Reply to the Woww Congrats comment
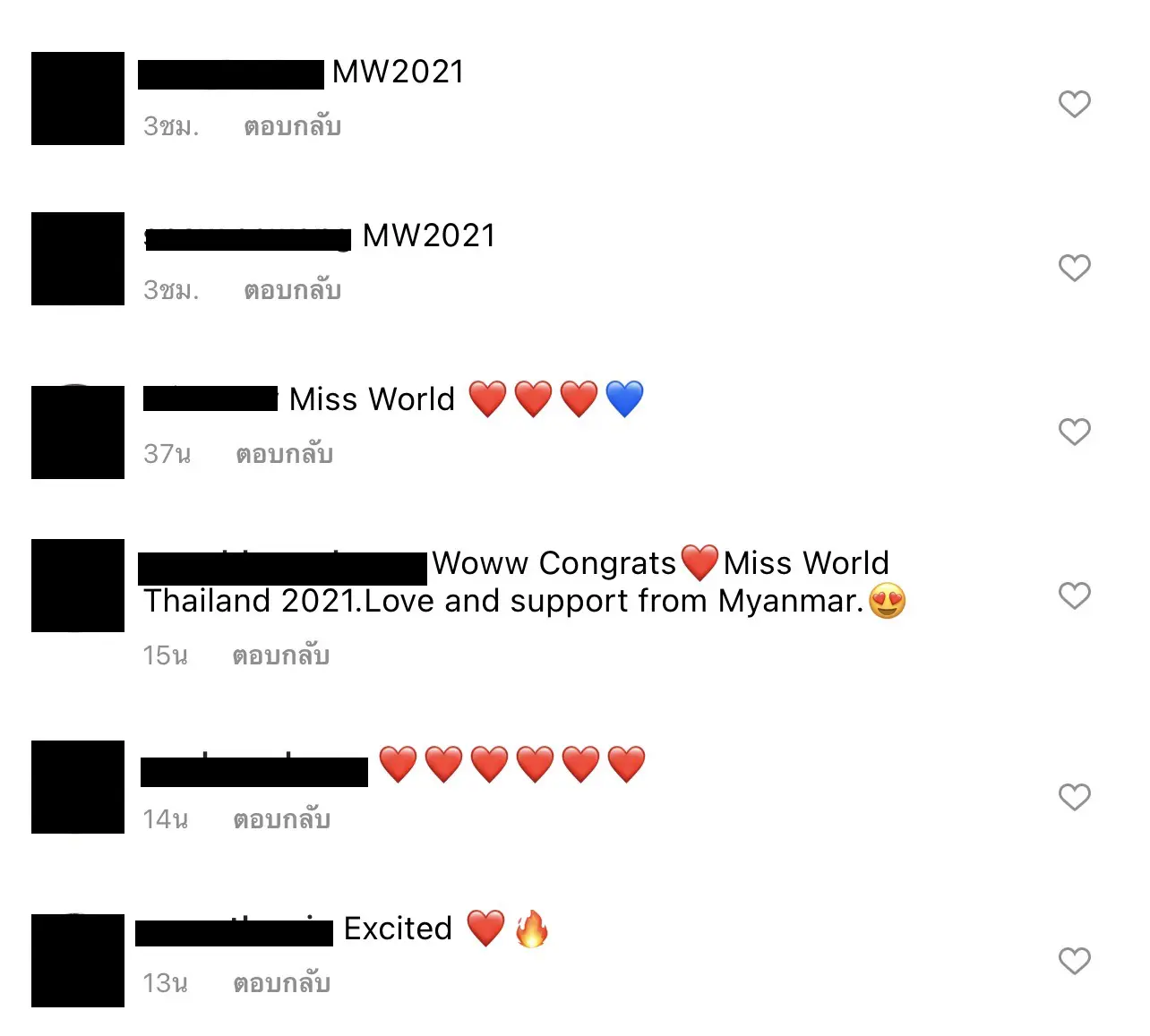The height and width of the screenshot is (1036, 1150). (280, 655)
